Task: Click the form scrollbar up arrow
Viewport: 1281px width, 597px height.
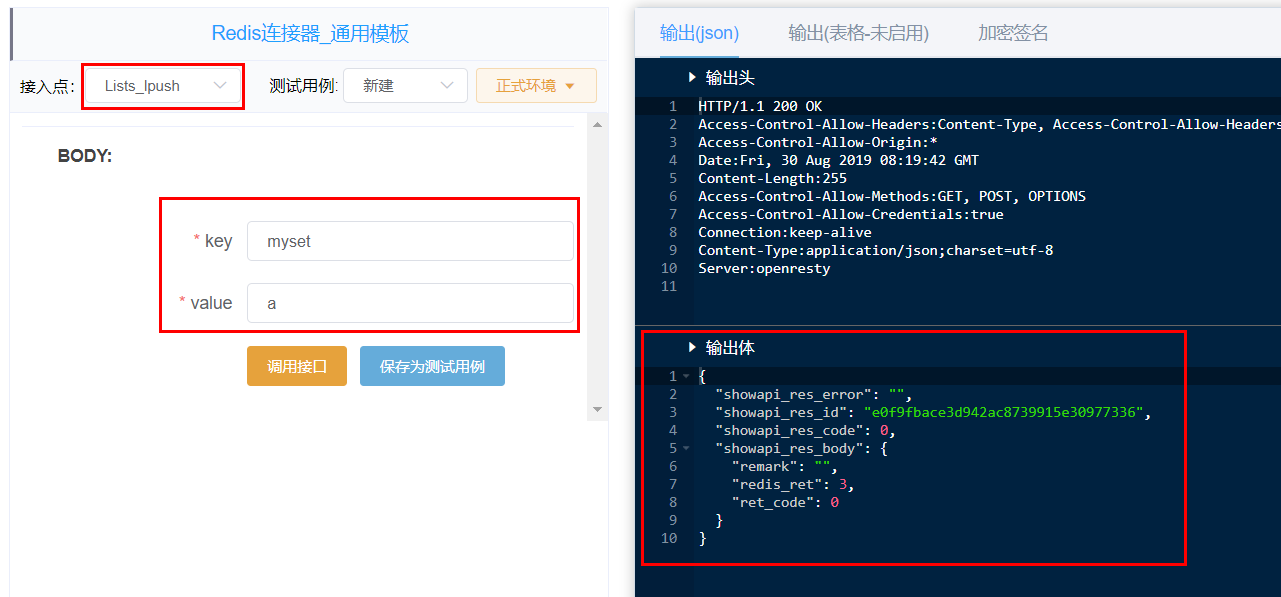Action: (598, 126)
